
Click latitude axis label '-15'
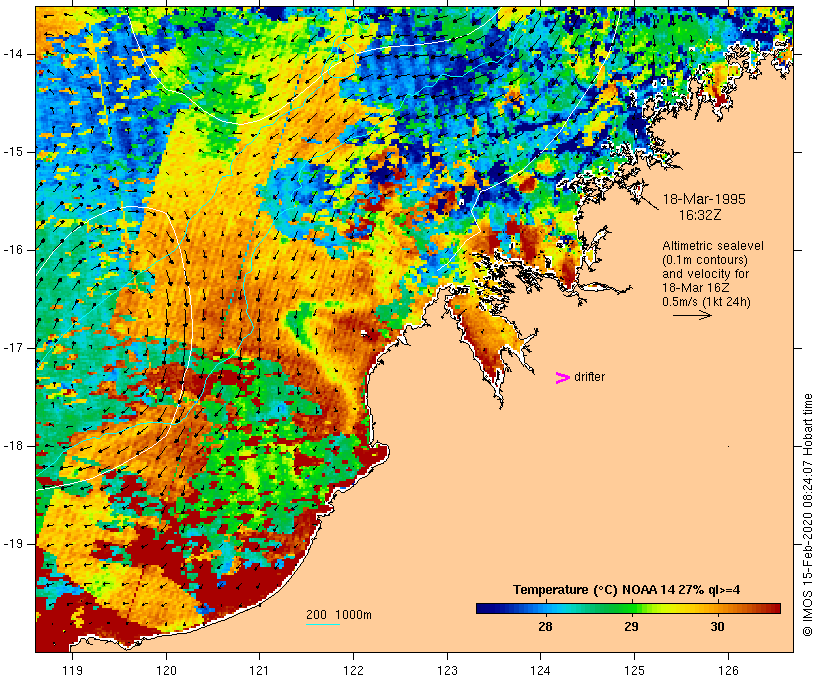pyautogui.click(x=13, y=152)
